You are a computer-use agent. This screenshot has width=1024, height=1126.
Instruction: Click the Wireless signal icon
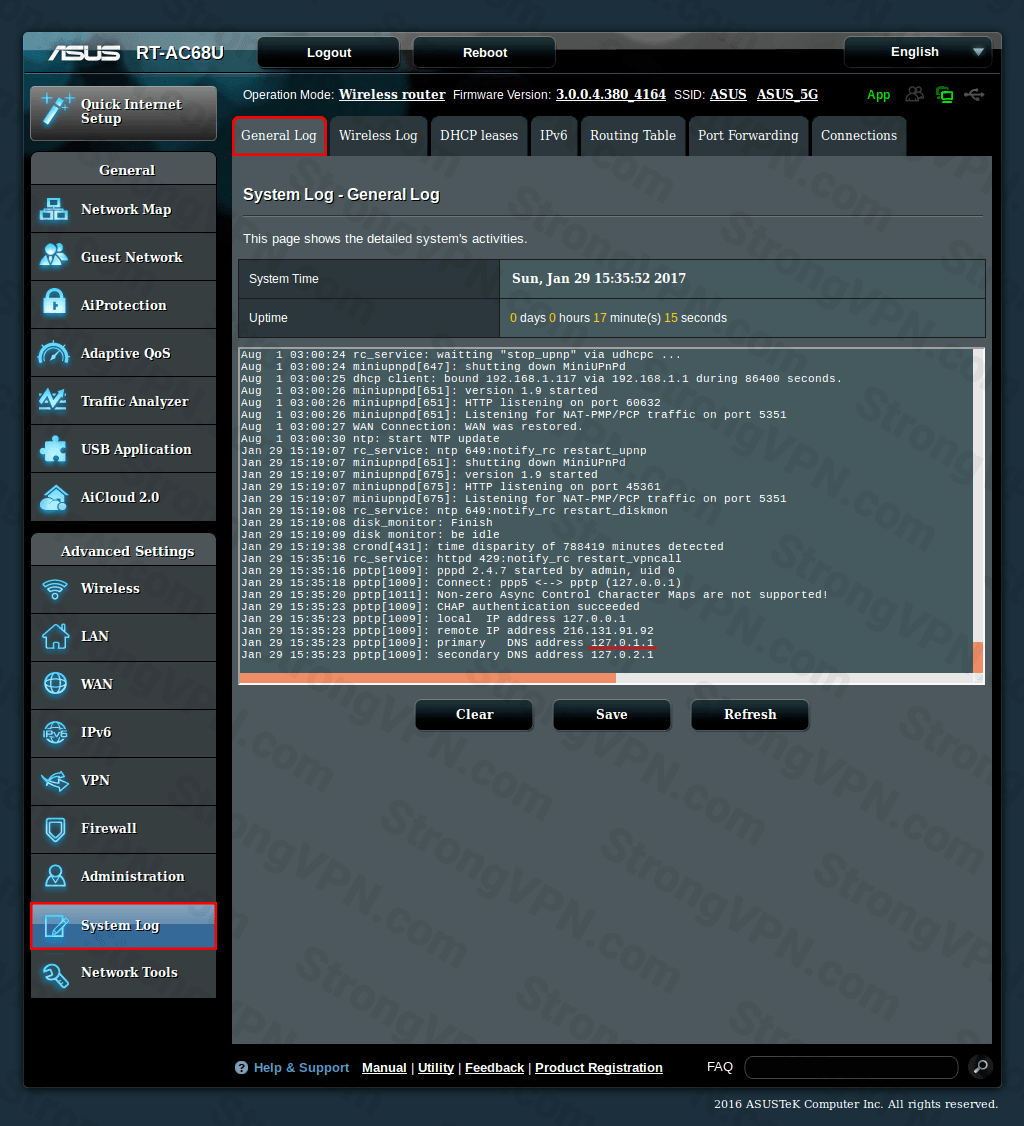click(x=55, y=589)
